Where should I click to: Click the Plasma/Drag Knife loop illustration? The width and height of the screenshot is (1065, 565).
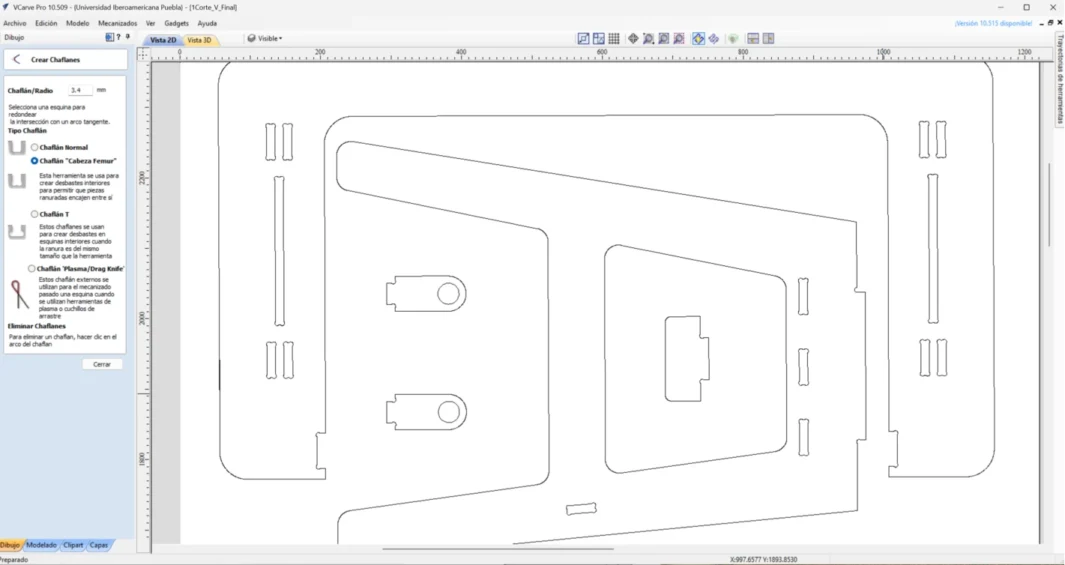[20, 295]
